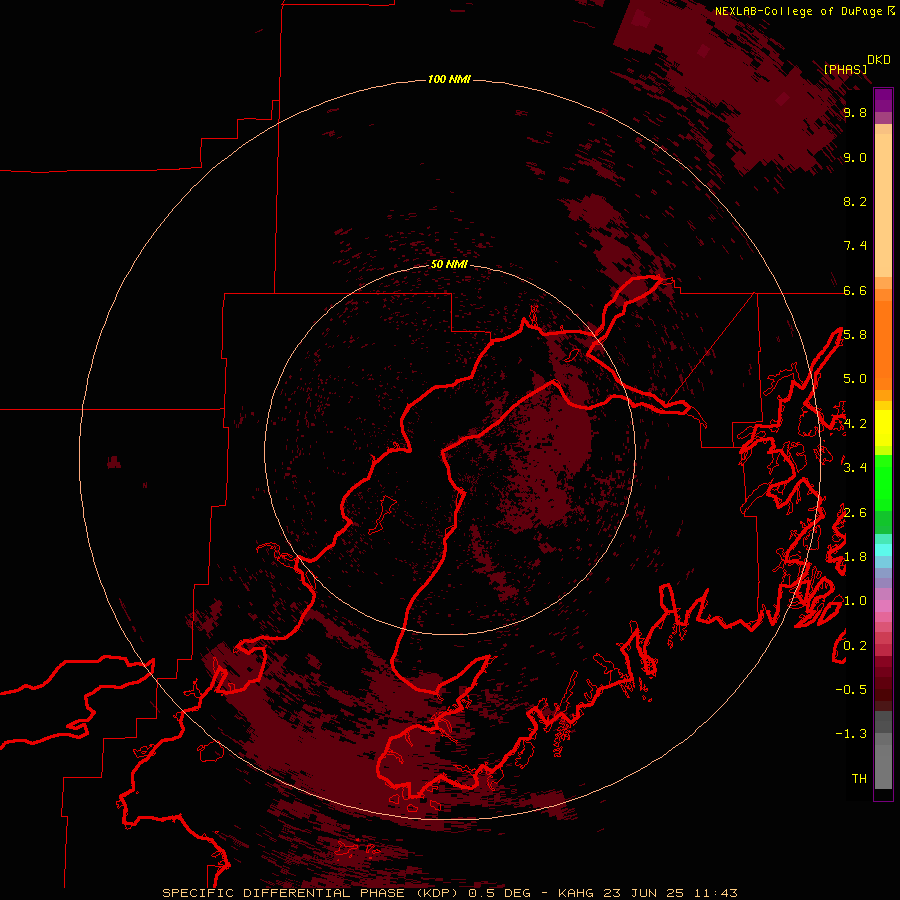
Task: Click the 2.6 legend value
Action: pos(855,513)
